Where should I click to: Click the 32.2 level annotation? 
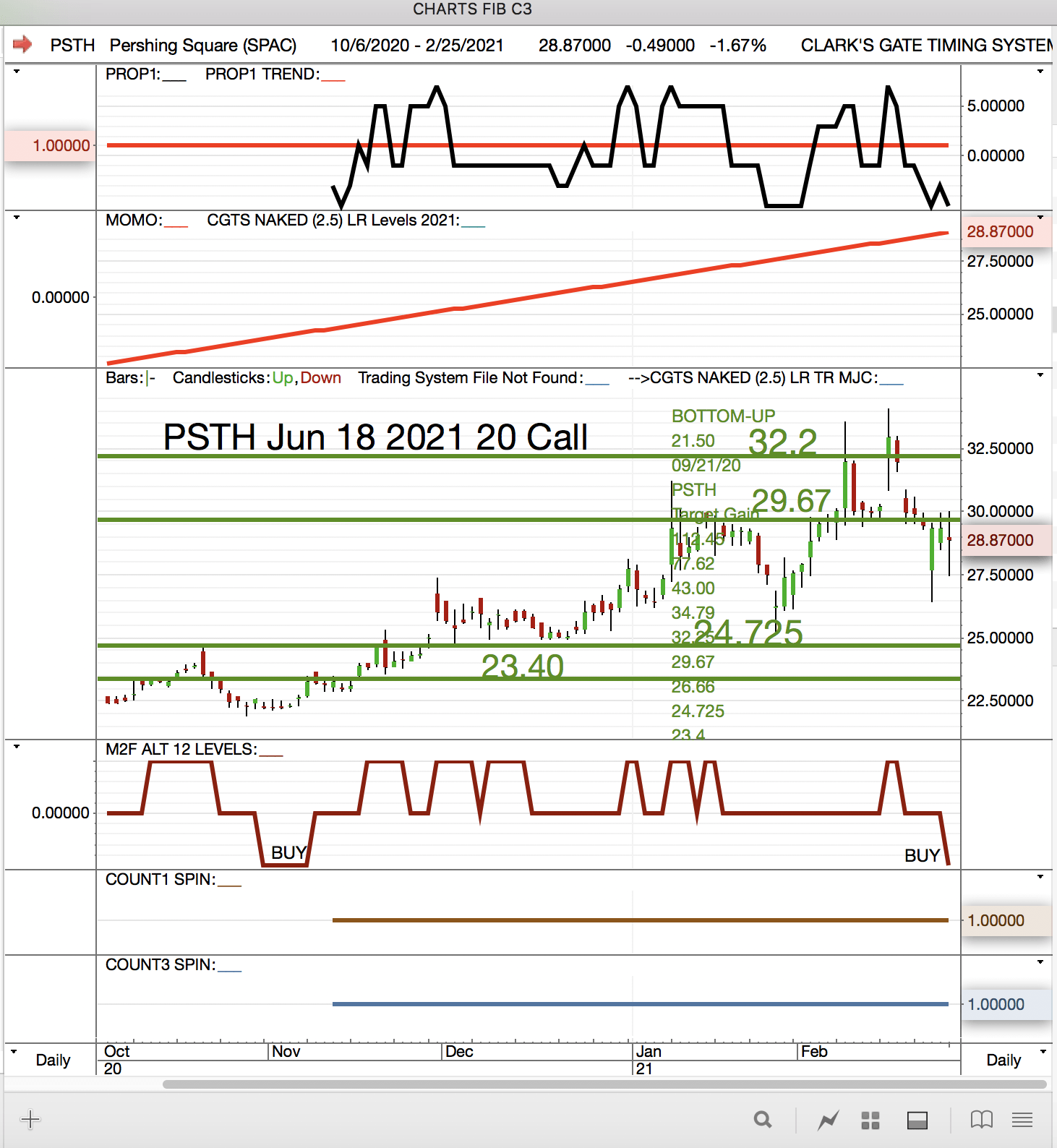click(782, 442)
